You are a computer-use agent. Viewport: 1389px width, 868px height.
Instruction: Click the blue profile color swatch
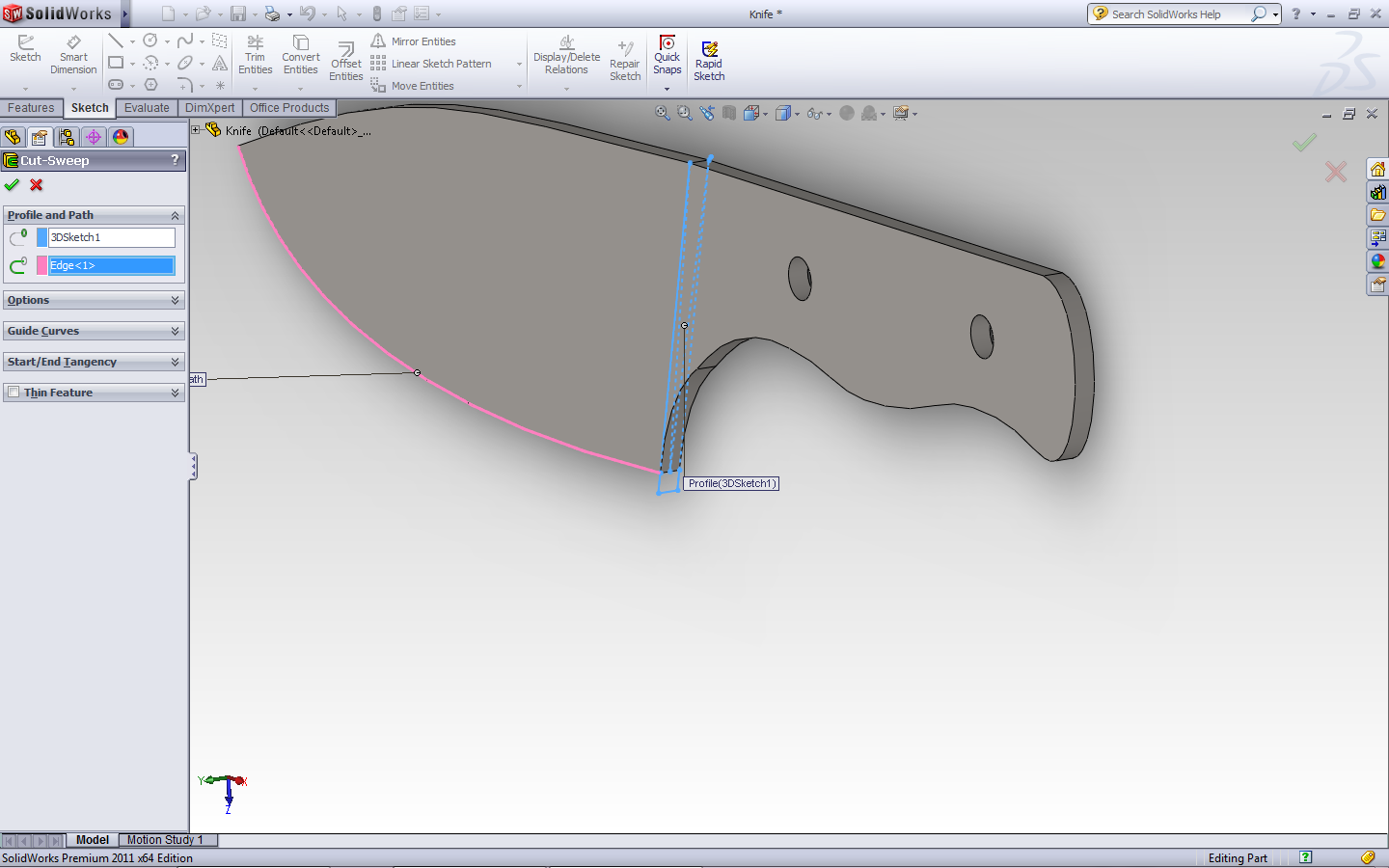(42, 237)
